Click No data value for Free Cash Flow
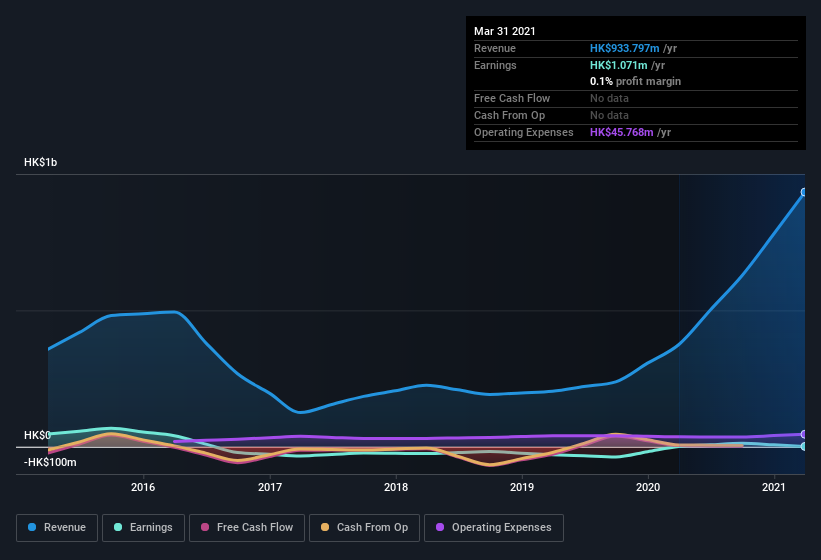 tap(609, 98)
